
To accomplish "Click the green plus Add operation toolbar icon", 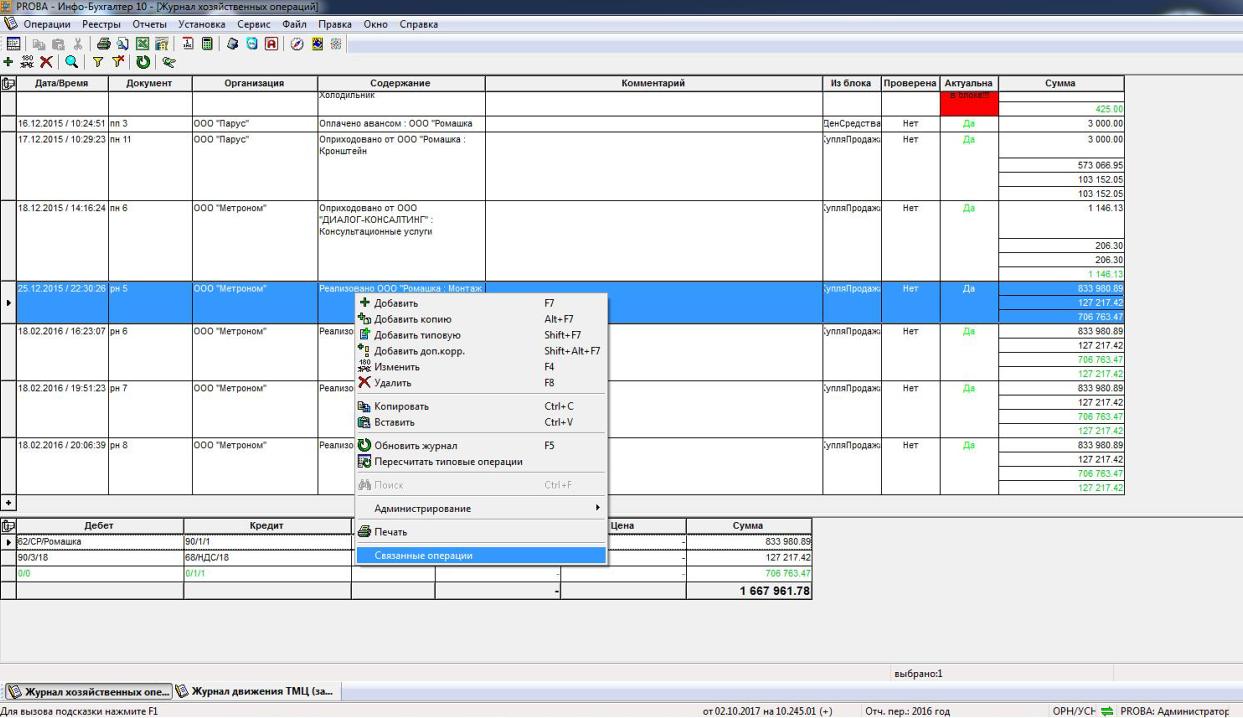I will 8,61.
